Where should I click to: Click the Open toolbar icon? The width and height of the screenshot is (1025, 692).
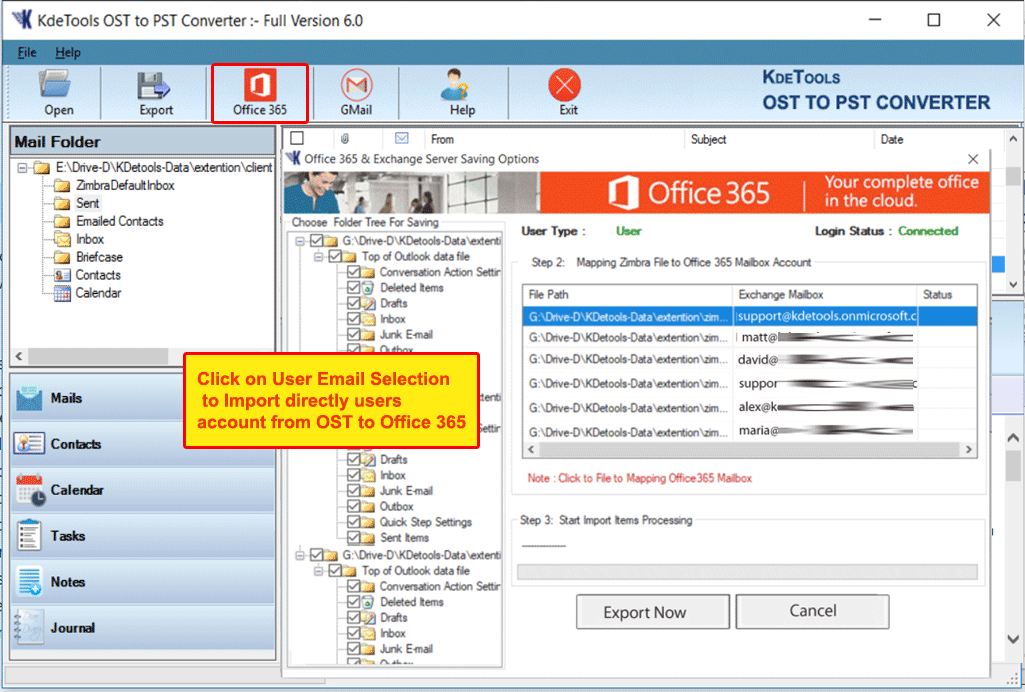[x=56, y=84]
